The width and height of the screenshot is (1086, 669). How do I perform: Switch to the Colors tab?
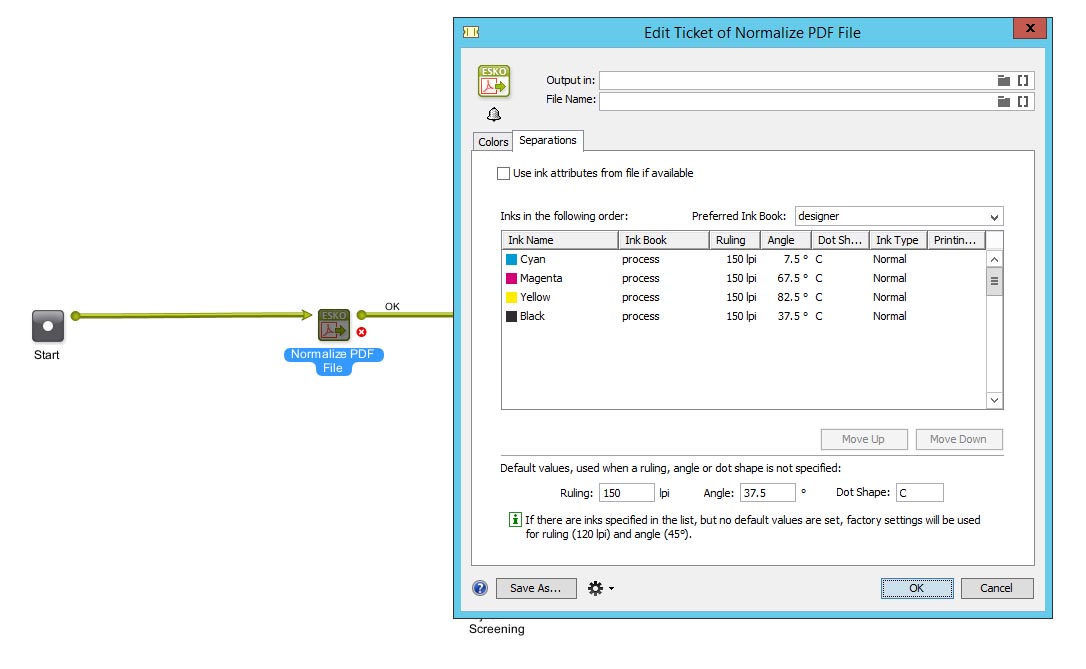click(x=493, y=141)
